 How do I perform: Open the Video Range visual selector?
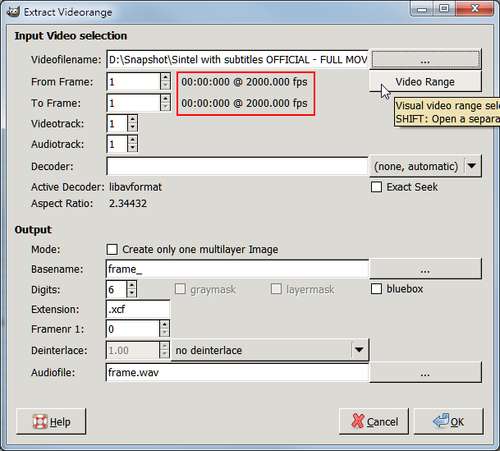point(425,82)
